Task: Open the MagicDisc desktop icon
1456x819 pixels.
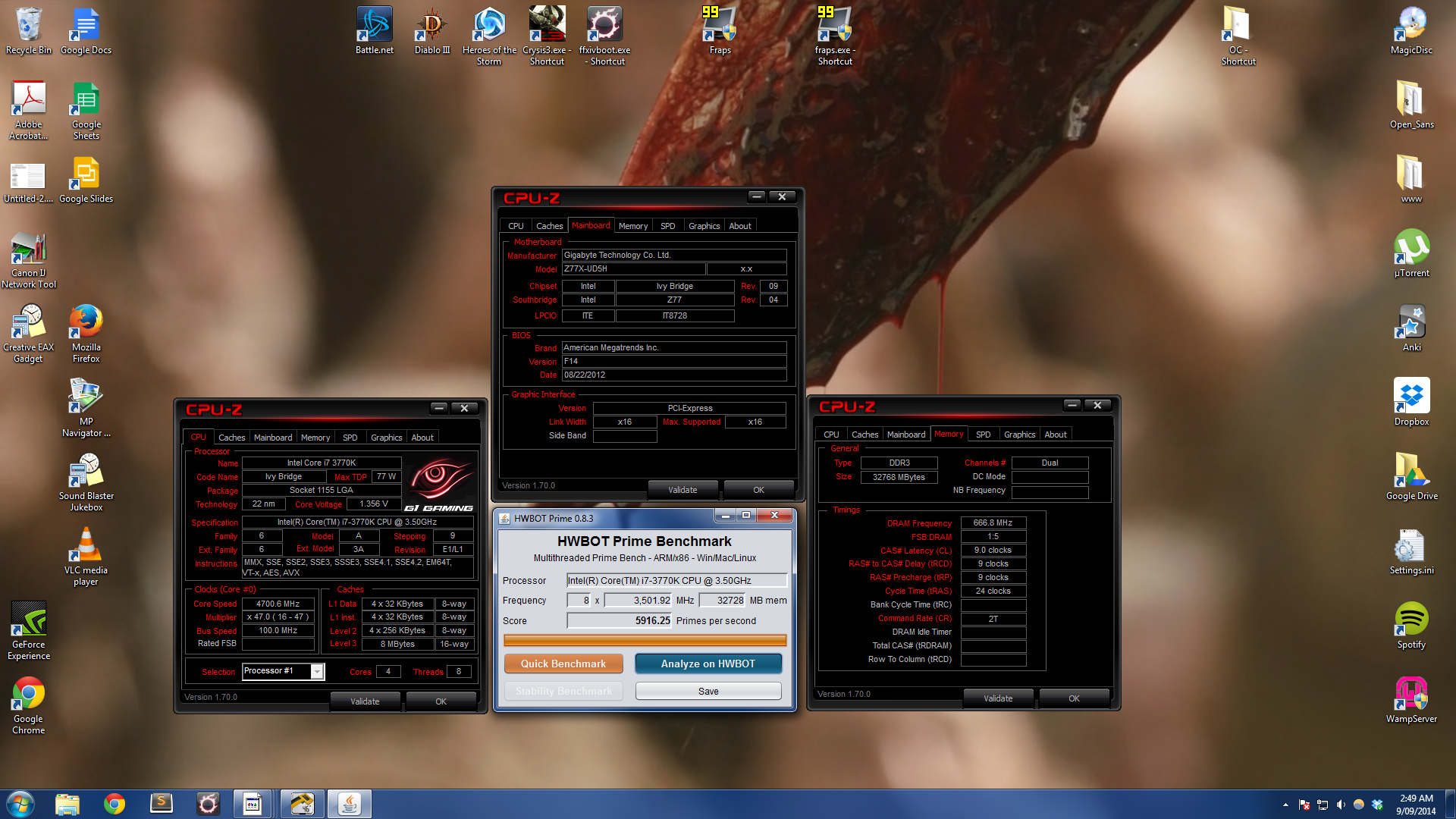Action: (x=1411, y=30)
